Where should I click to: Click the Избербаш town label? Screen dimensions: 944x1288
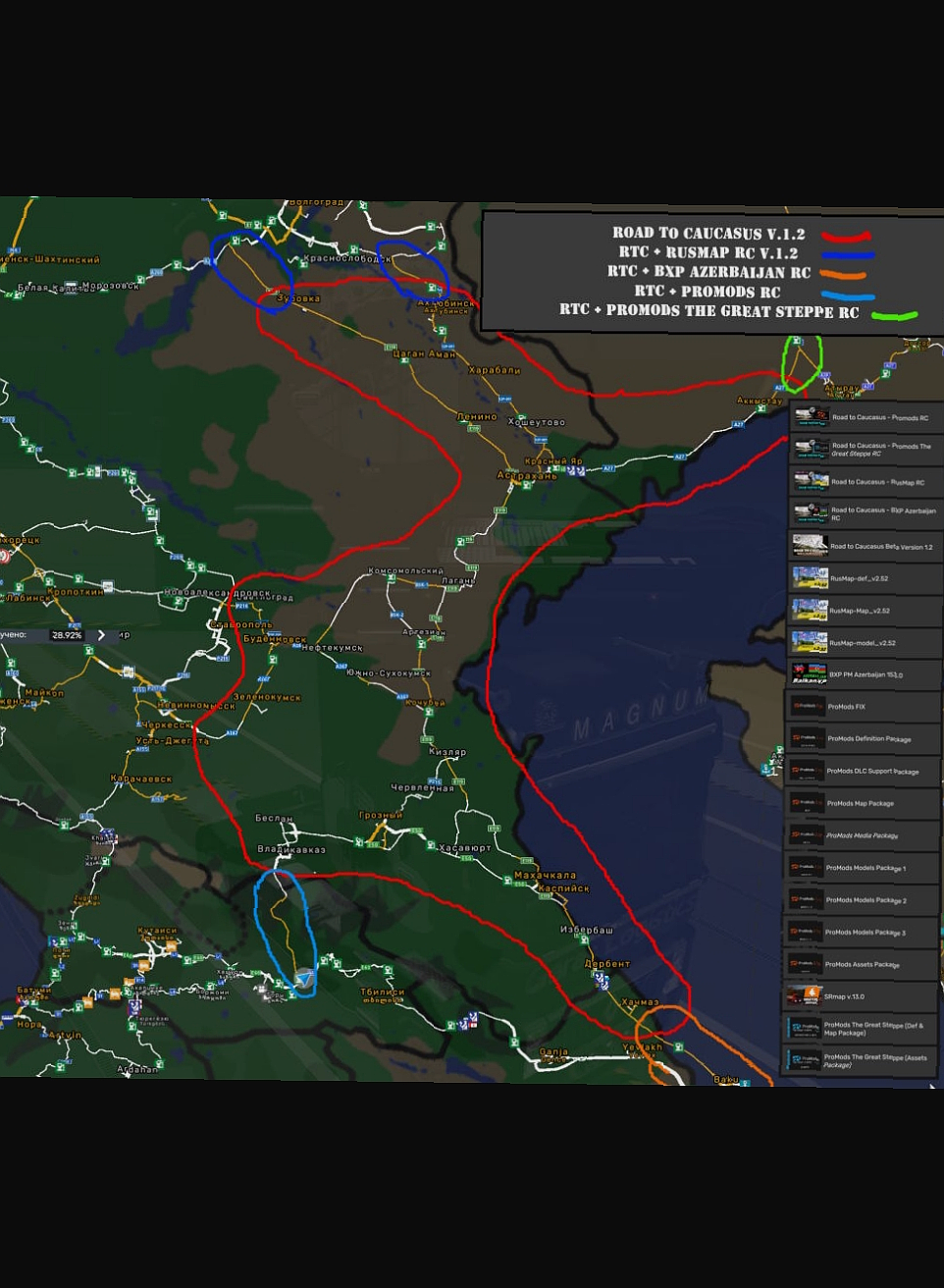(587, 929)
